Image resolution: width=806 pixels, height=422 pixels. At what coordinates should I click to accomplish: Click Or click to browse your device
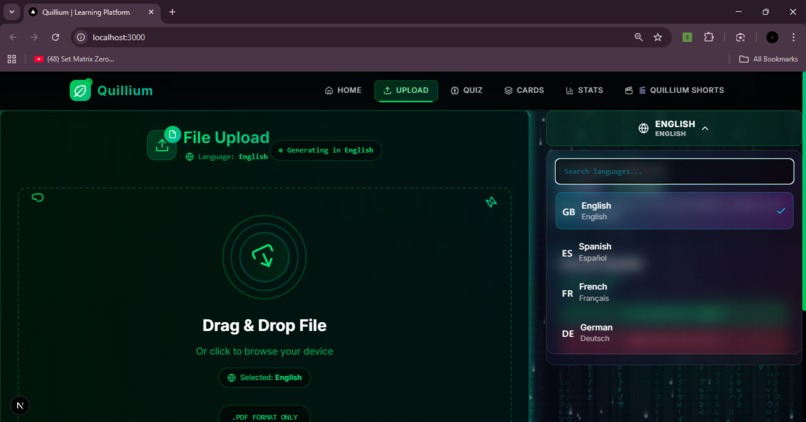[x=264, y=352]
